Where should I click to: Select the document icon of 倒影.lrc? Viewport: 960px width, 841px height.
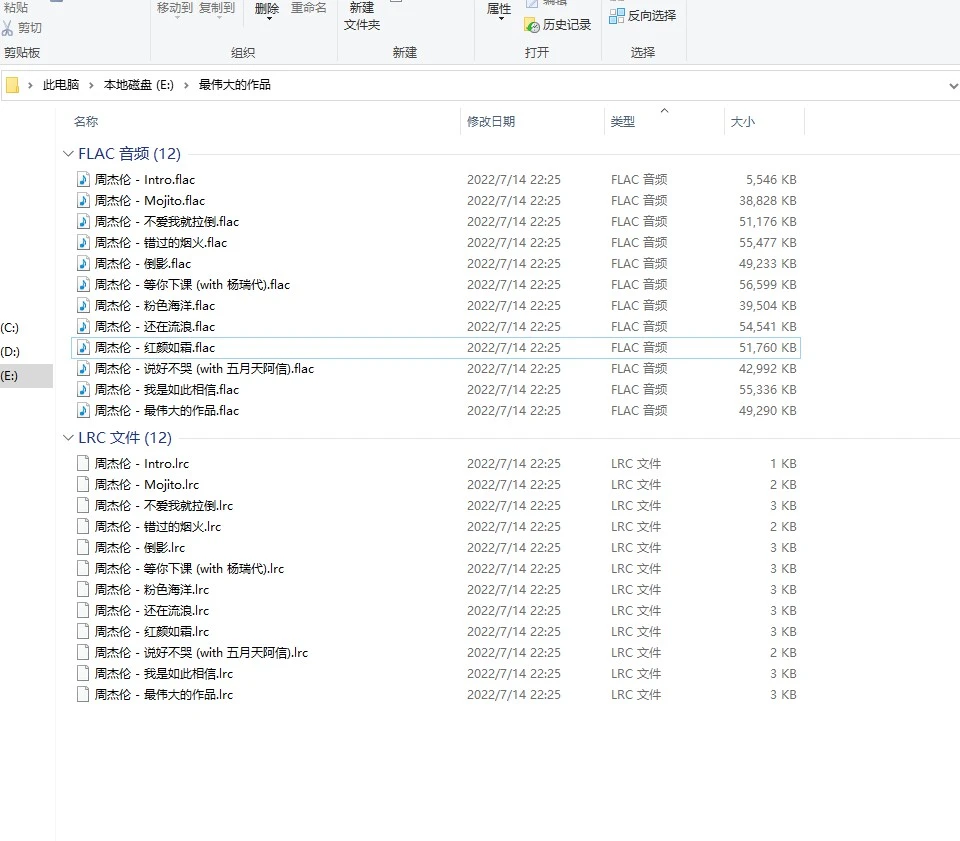pos(83,547)
